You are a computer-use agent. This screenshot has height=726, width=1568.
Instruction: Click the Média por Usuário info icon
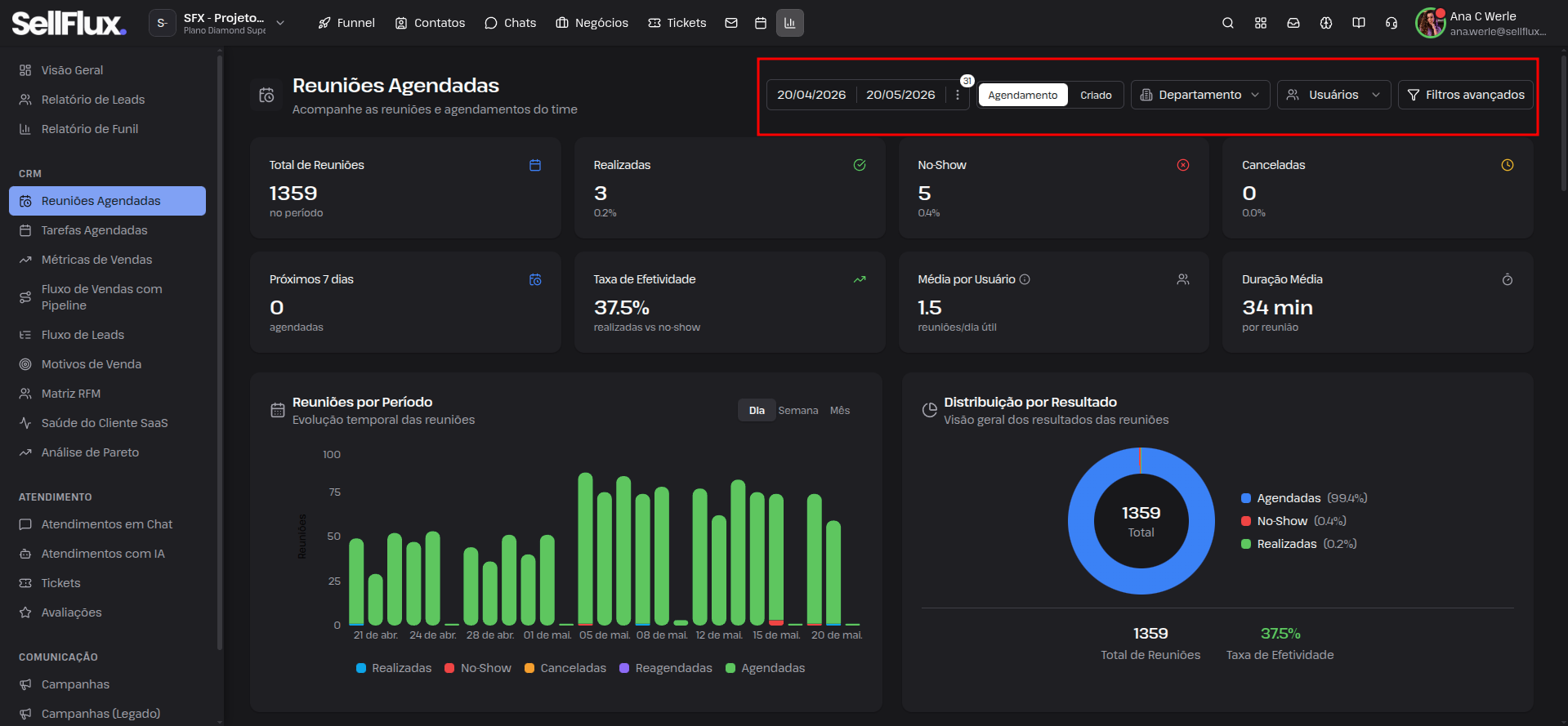coord(1025,279)
